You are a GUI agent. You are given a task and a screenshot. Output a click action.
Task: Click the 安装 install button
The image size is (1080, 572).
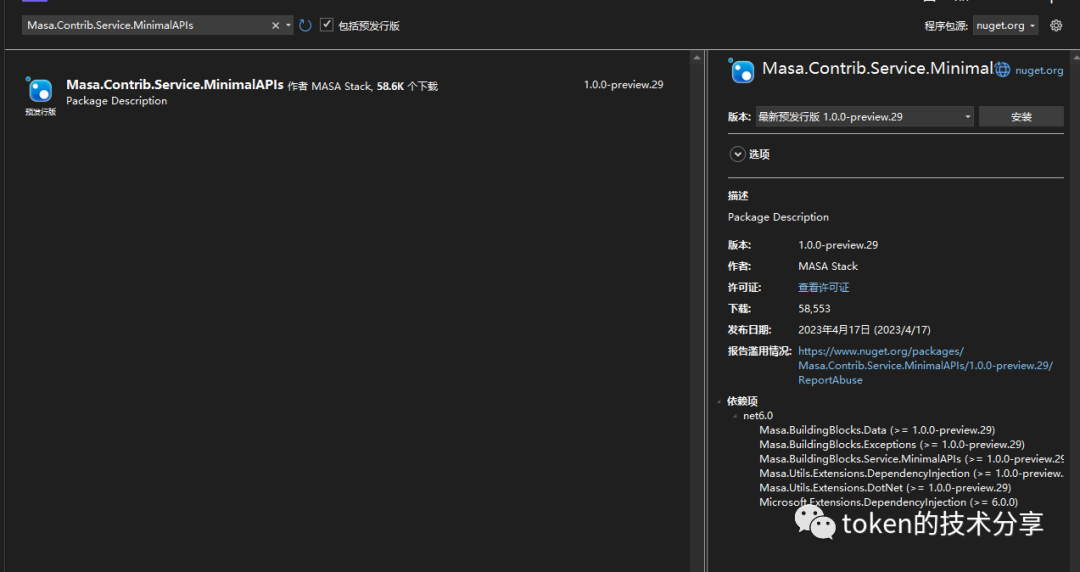coord(1020,117)
